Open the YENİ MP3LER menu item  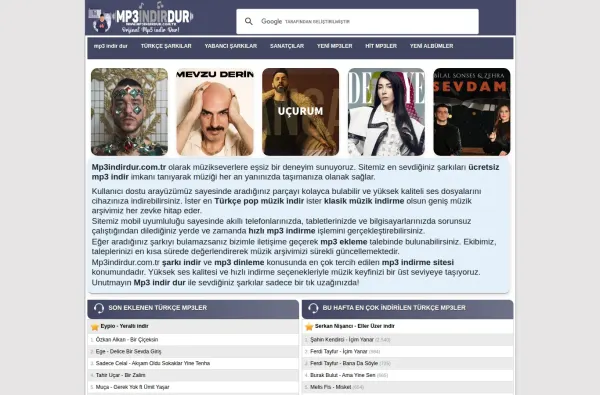point(334,46)
